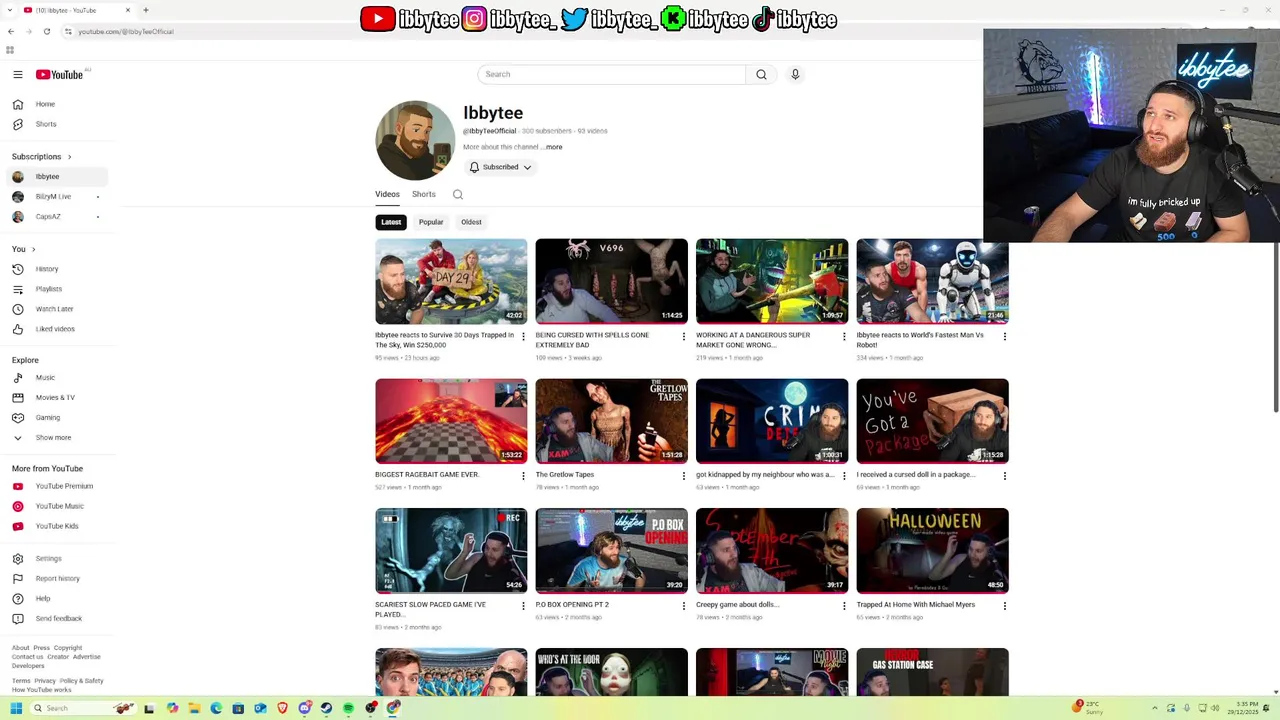
Task: Open the Privacy footer link
Action: click(x=45, y=681)
